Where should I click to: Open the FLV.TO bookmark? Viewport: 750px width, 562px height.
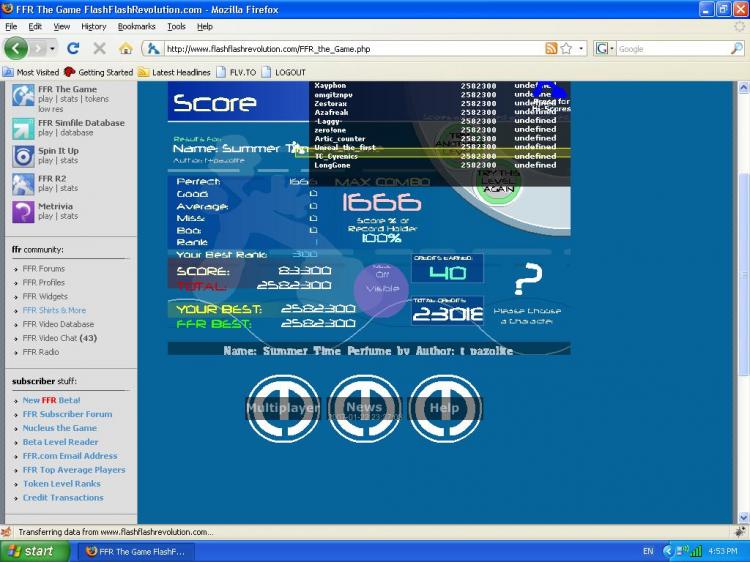[x=236, y=72]
